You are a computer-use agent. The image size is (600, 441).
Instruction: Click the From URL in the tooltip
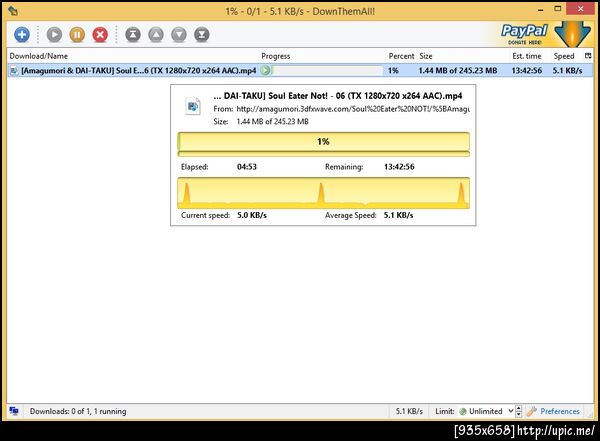coord(353,109)
